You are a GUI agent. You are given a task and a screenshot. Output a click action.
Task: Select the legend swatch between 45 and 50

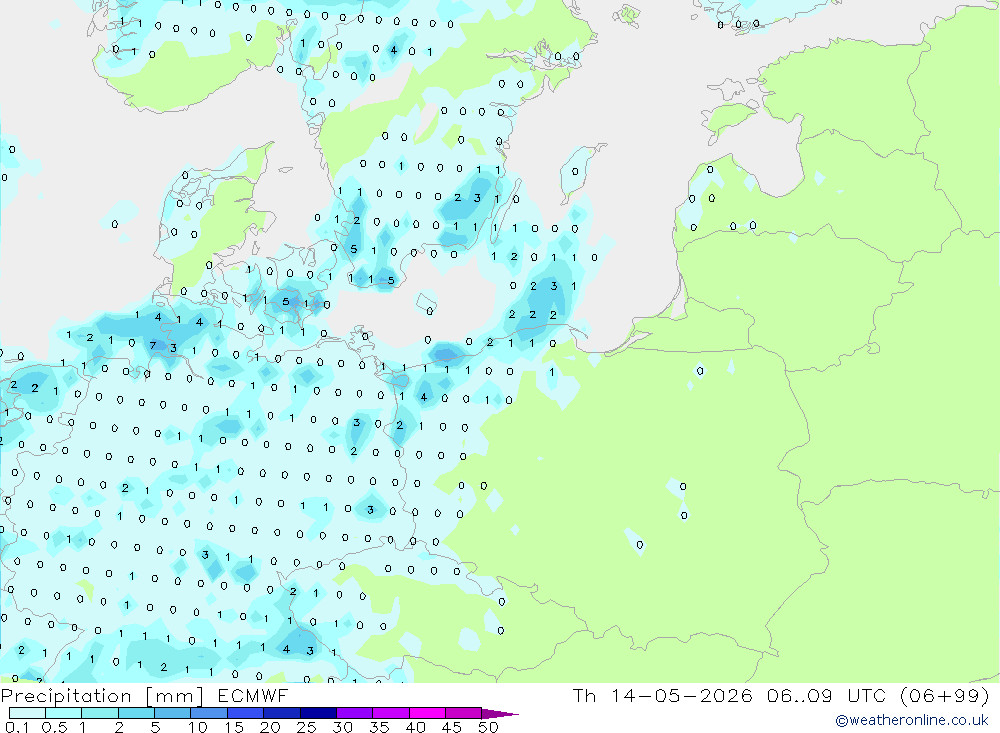tap(463, 713)
